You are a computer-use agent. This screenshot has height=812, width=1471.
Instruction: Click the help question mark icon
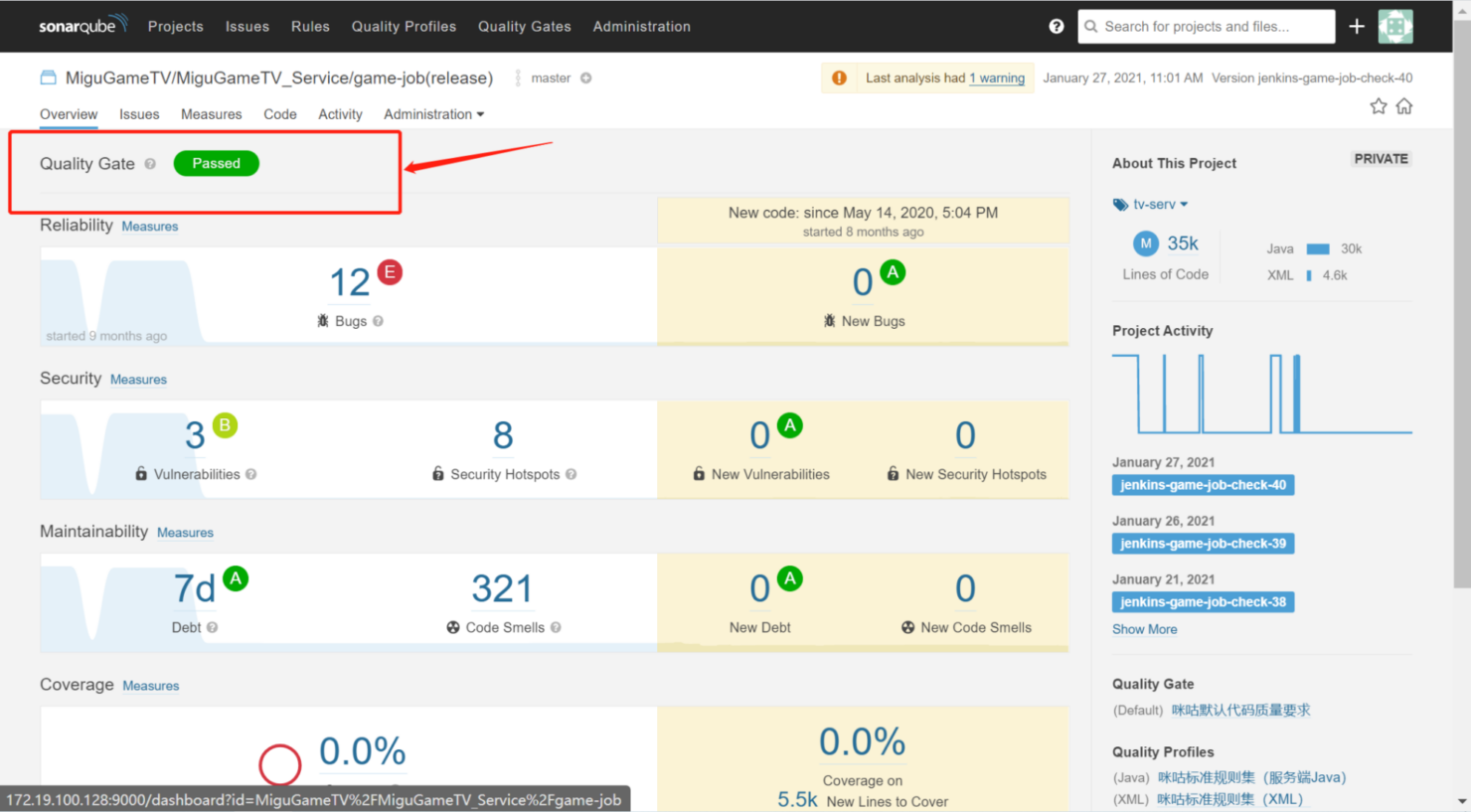click(x=1056, y=26)
